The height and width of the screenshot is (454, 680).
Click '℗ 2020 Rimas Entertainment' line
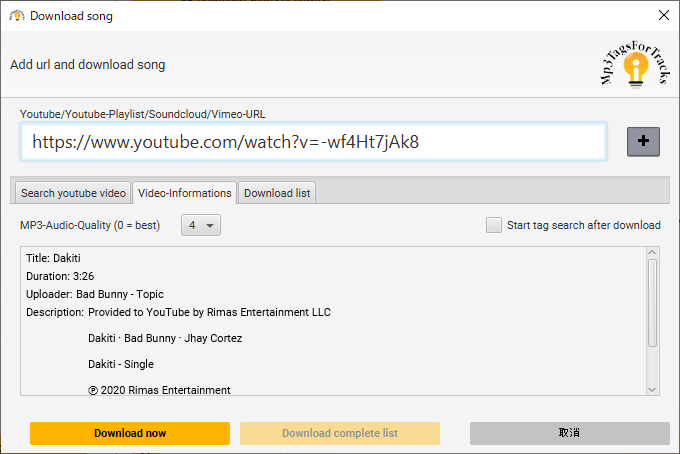pyautogui.click(x=159, y=390)
